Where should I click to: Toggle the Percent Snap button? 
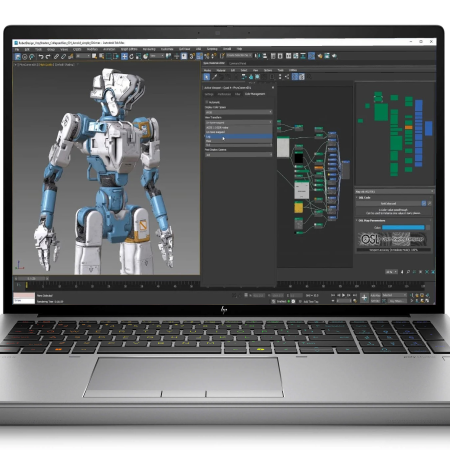click(x=206, y=56)
